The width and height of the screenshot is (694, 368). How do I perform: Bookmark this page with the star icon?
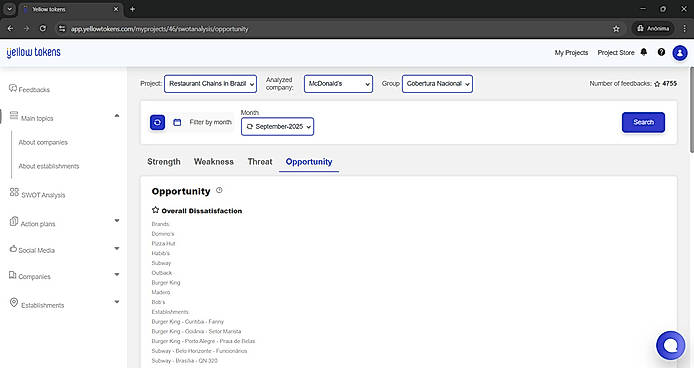coord(616,29)
